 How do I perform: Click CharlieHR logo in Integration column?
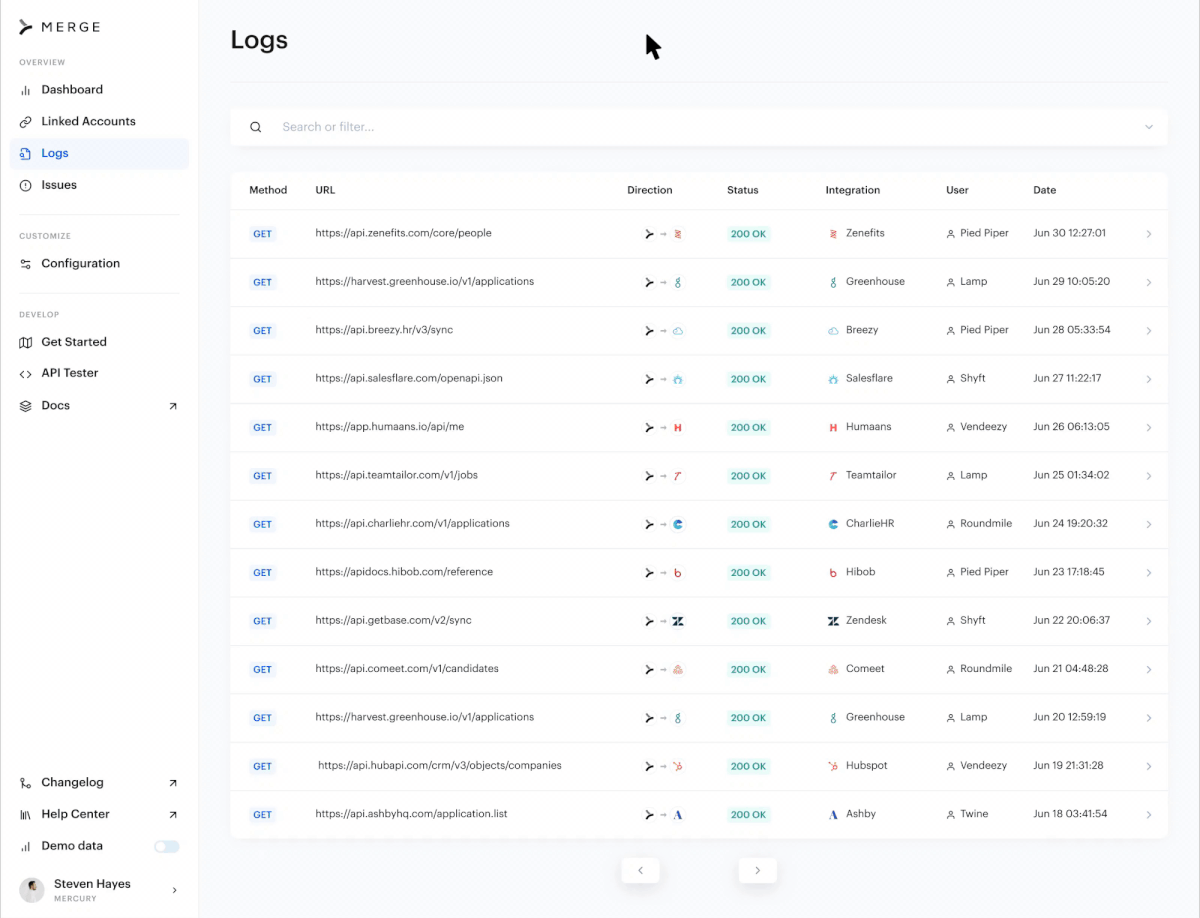point(833,524)
